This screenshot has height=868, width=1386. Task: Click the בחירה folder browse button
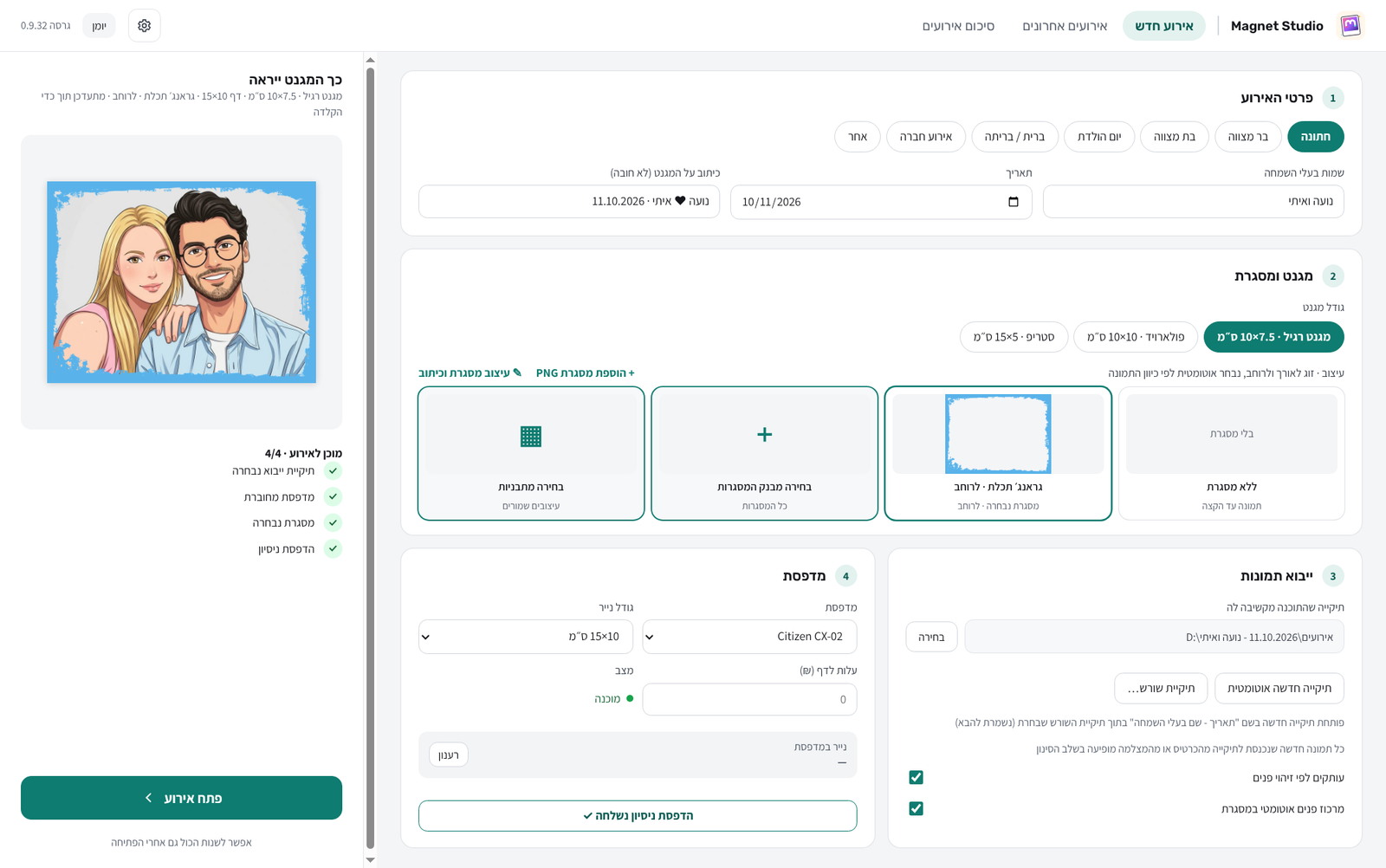[x=931, y=637]
